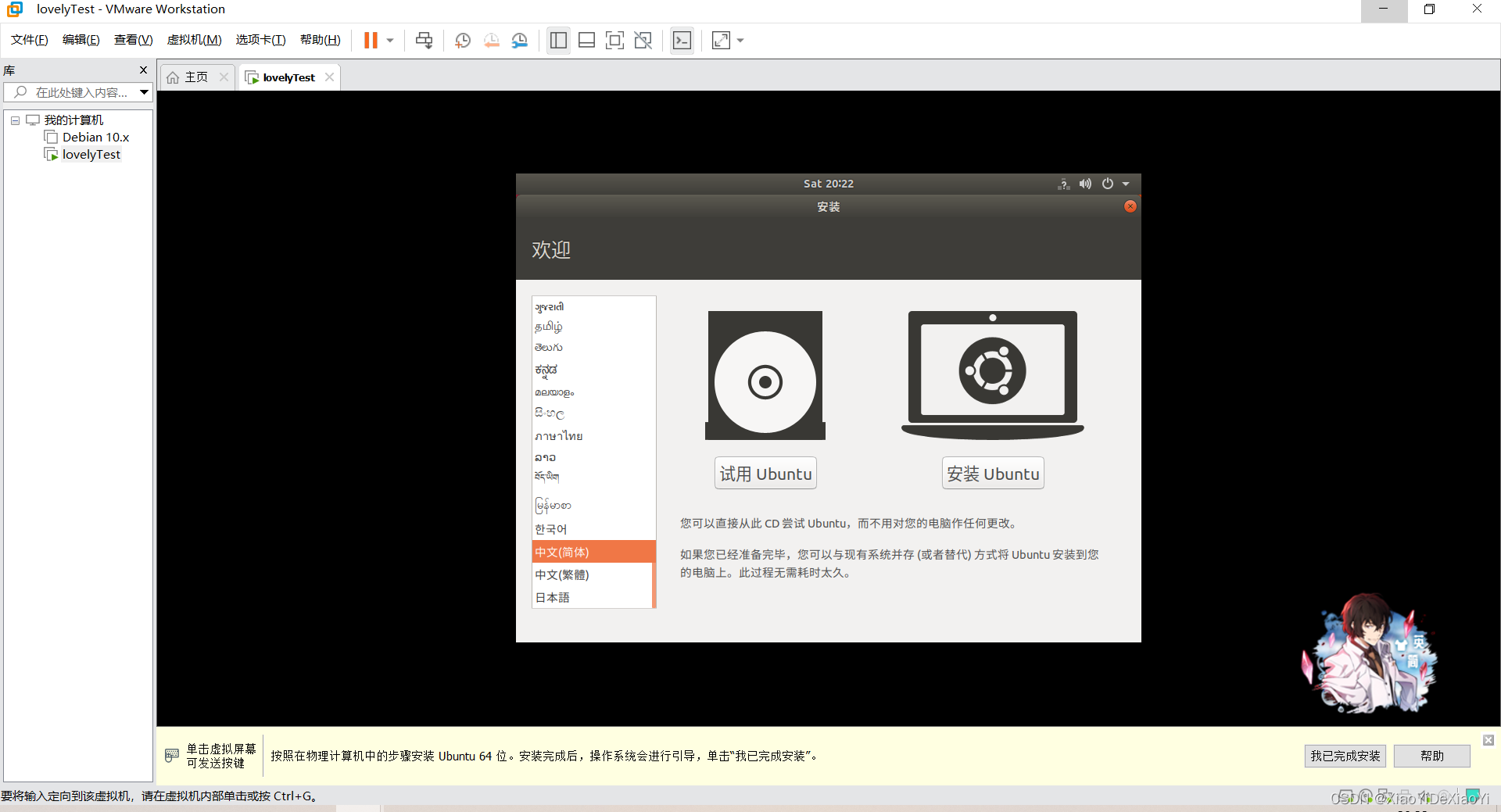The height and width of the screenshot is (812, 1501).
Task: Click the 帮助 button in the hint bar
Action: [1432, 756]
